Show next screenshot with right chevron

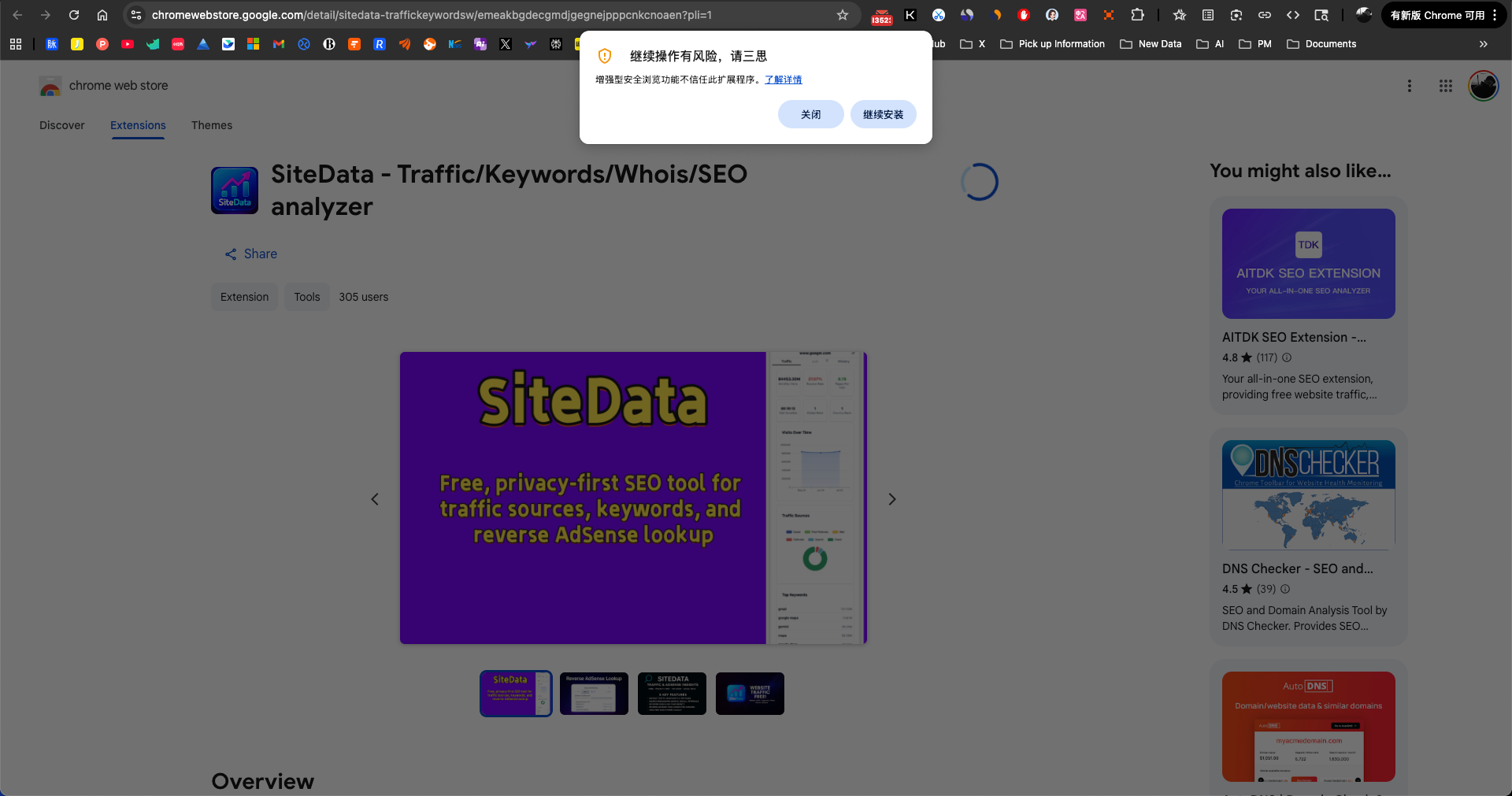892,499
